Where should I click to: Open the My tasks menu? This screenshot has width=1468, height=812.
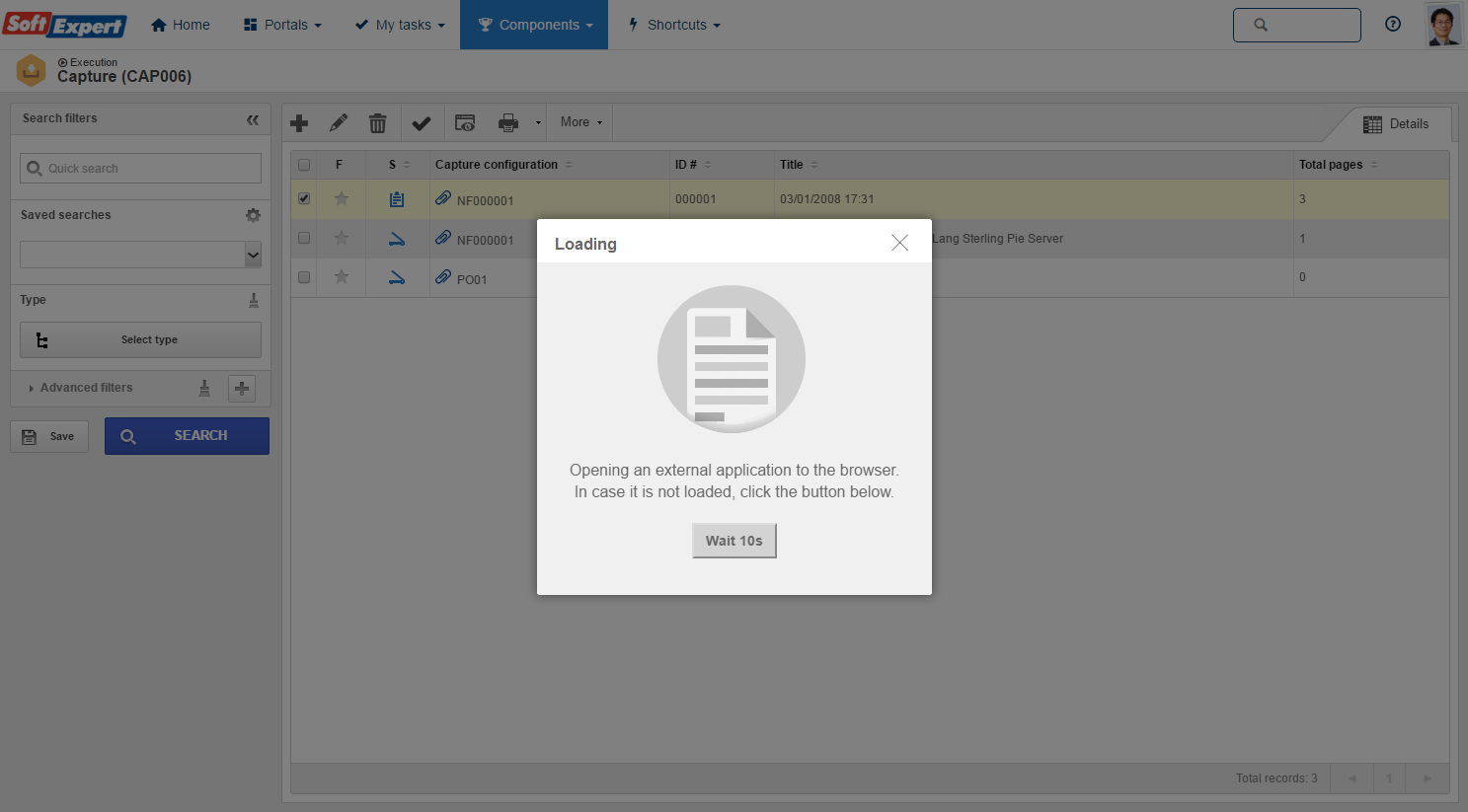click(400, 25)
